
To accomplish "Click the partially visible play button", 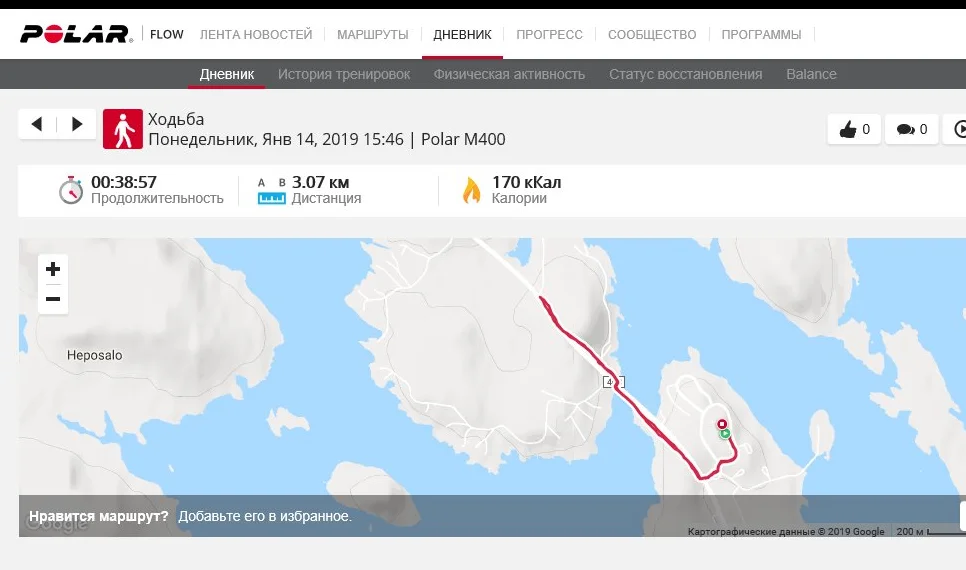I will click(958, 129).
